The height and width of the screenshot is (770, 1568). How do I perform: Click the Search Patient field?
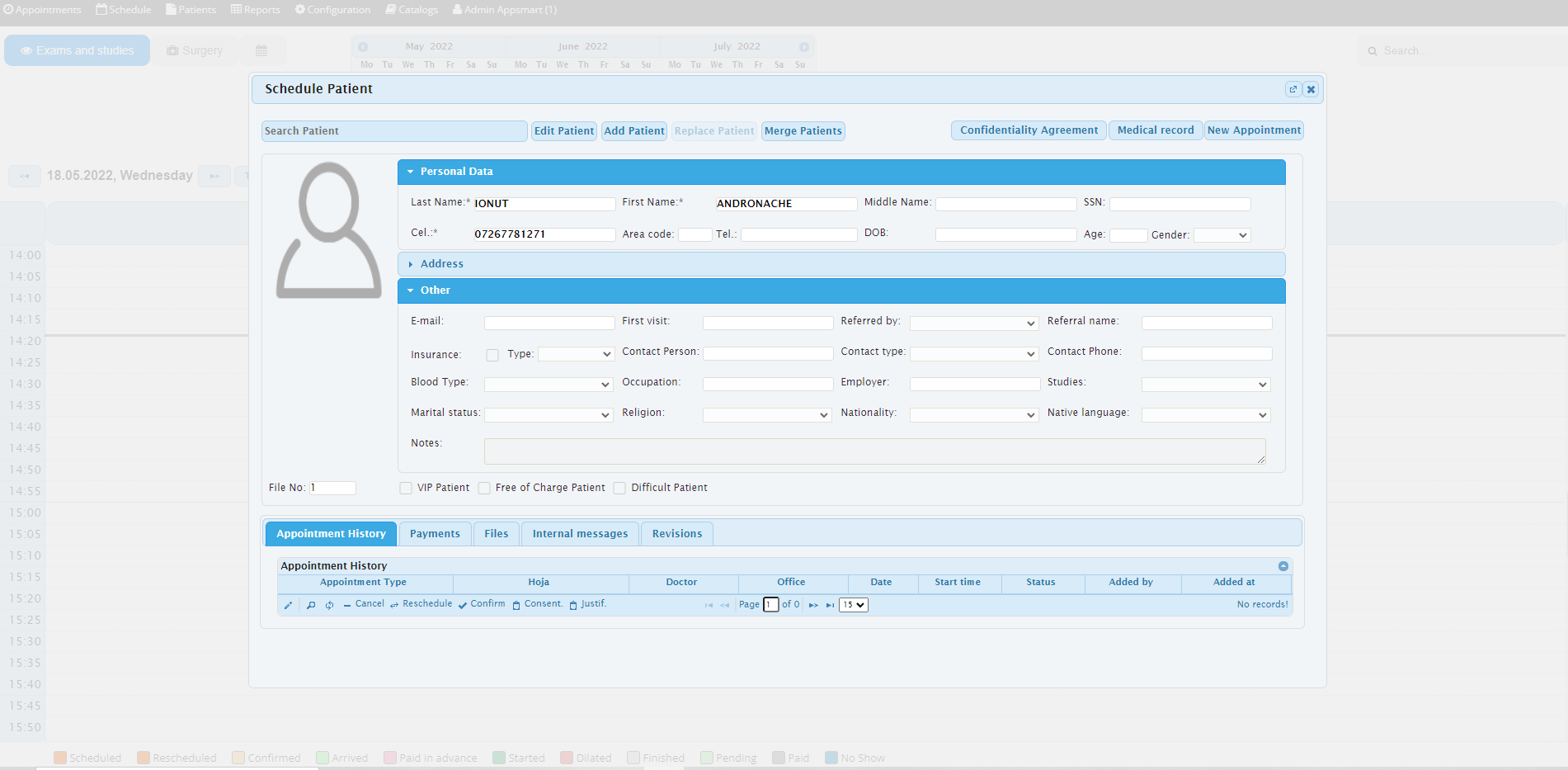(x=394, y=131)
